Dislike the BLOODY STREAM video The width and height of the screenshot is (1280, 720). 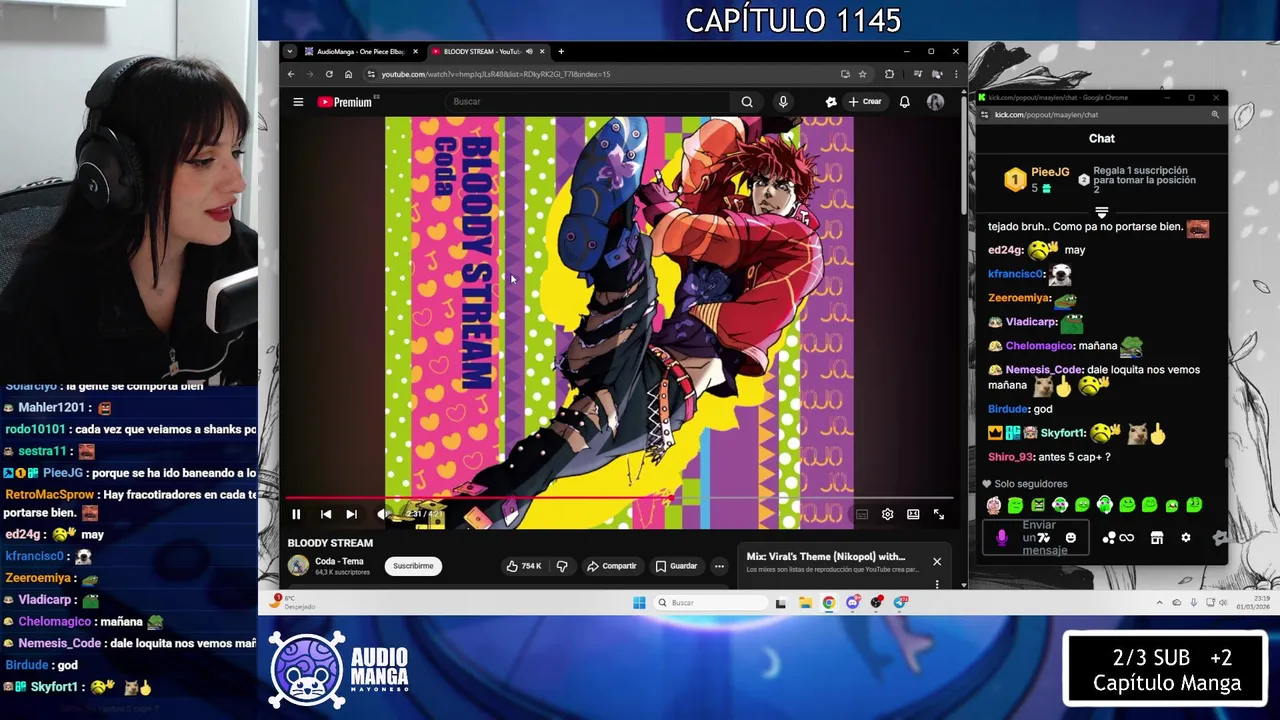click(x=562, y=566)
